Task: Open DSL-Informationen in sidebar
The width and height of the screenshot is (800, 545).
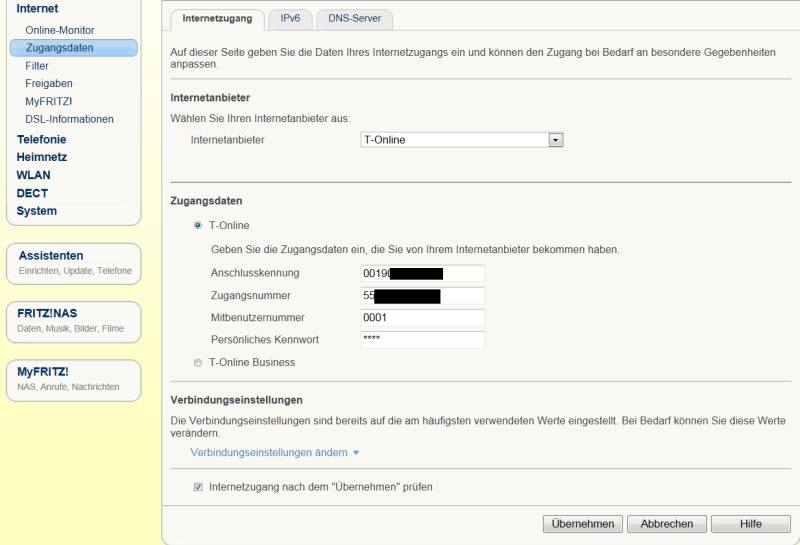Action: (x=69, y=119)
